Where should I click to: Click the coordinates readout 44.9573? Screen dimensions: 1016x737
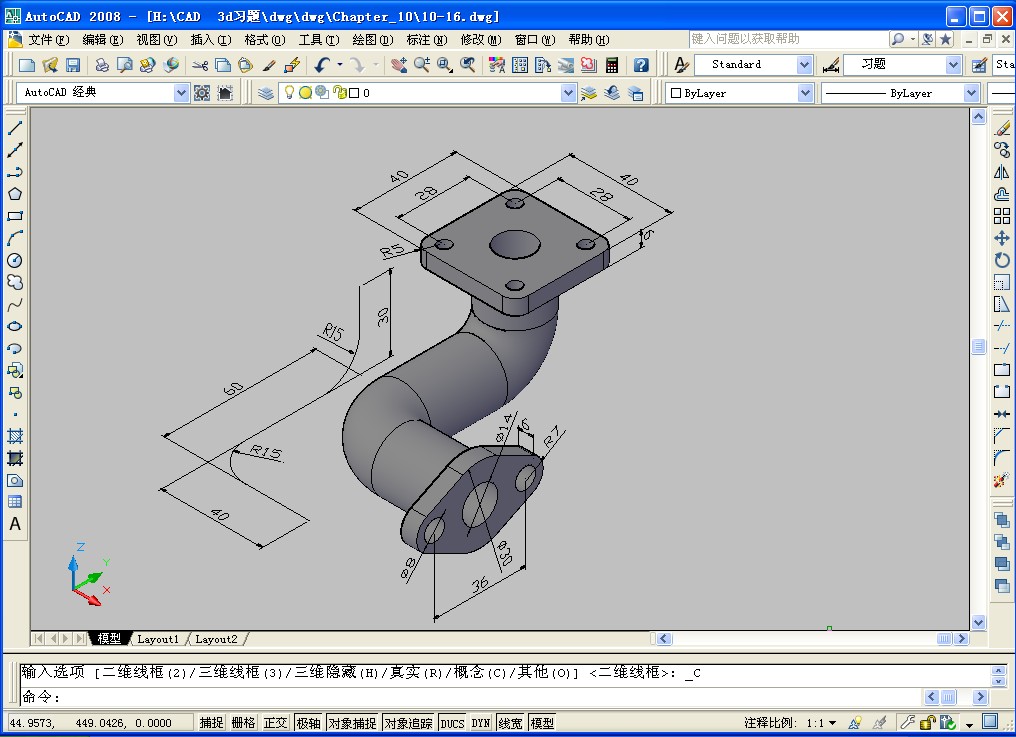[x=100, y=723]
